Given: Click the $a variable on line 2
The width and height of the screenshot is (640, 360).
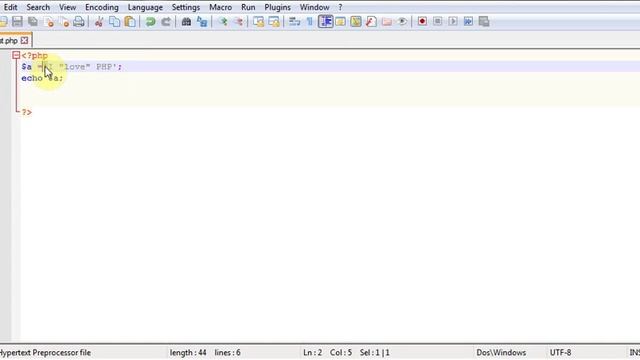Looking at the screenshot, I should (x=27, y=67).
